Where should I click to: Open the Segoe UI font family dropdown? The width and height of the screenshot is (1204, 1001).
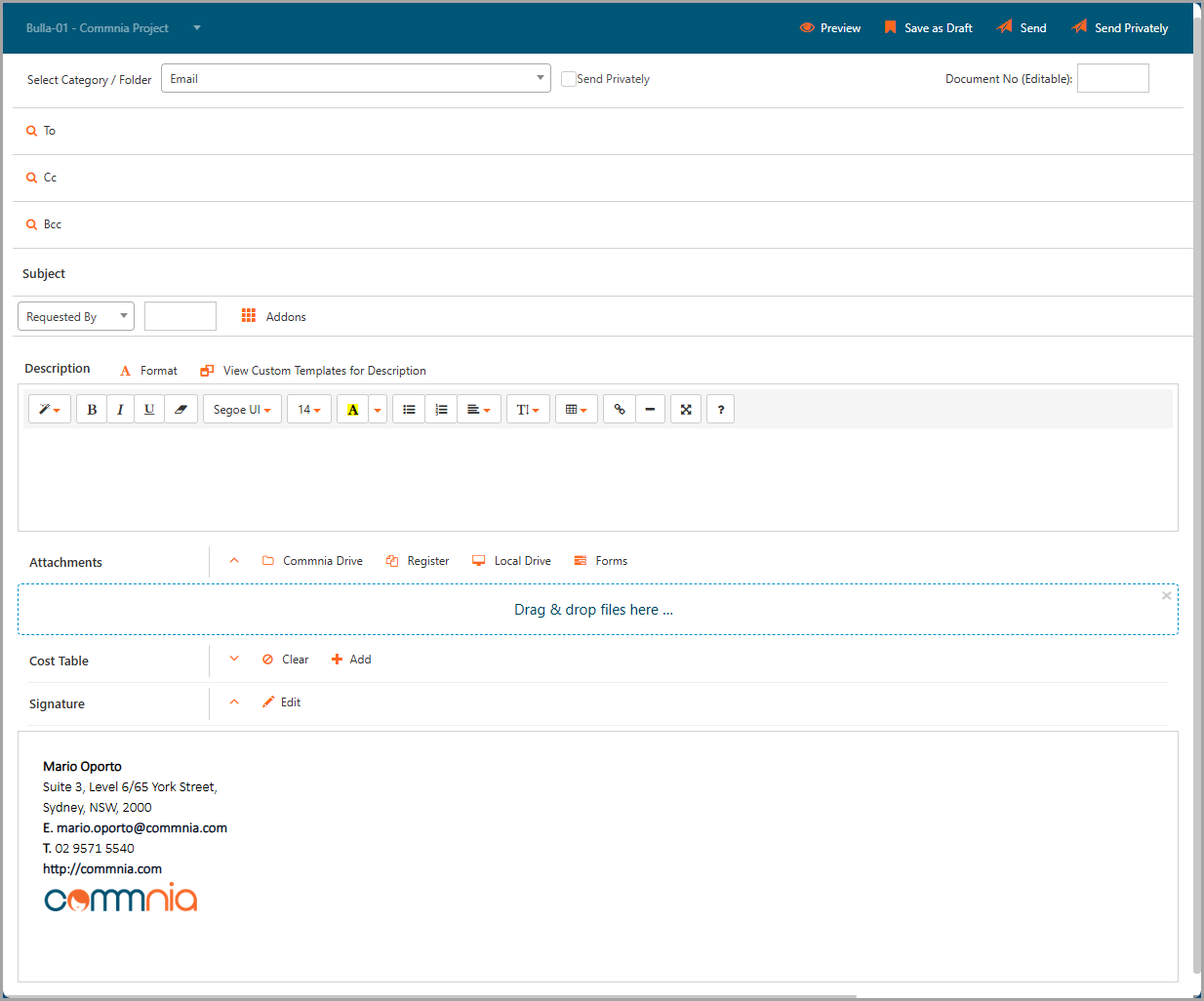[242, 410]
